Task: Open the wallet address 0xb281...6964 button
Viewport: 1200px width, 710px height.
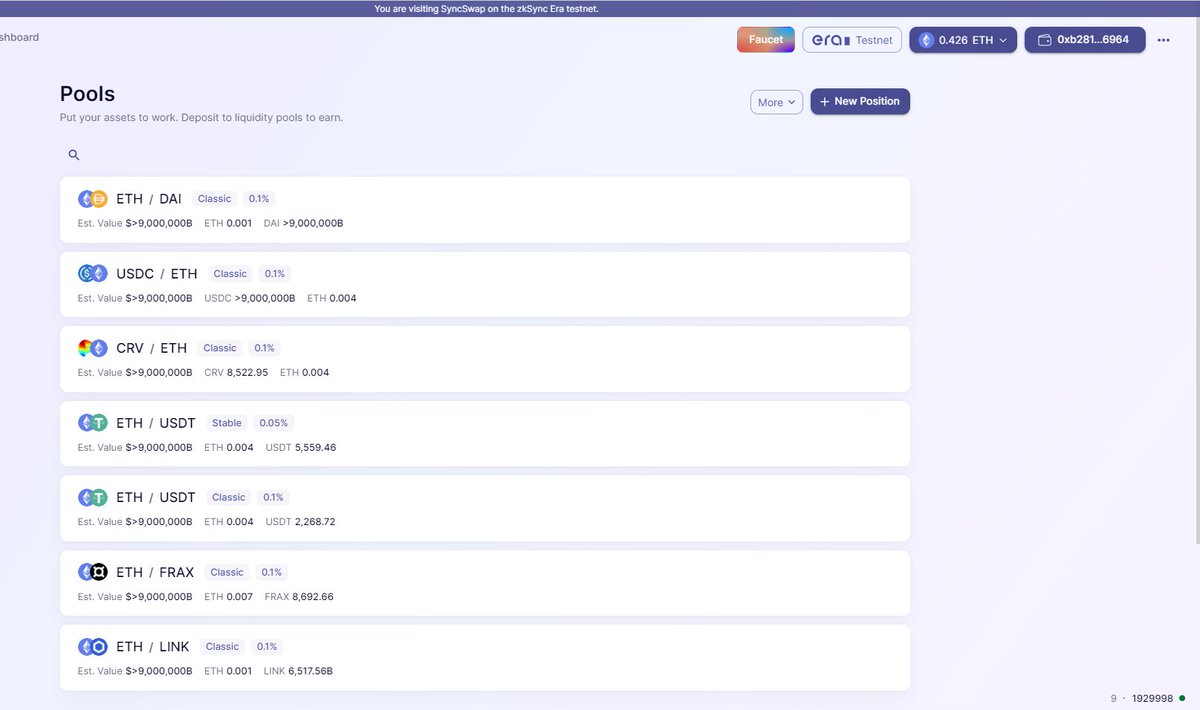Action: coord(1085,40)
